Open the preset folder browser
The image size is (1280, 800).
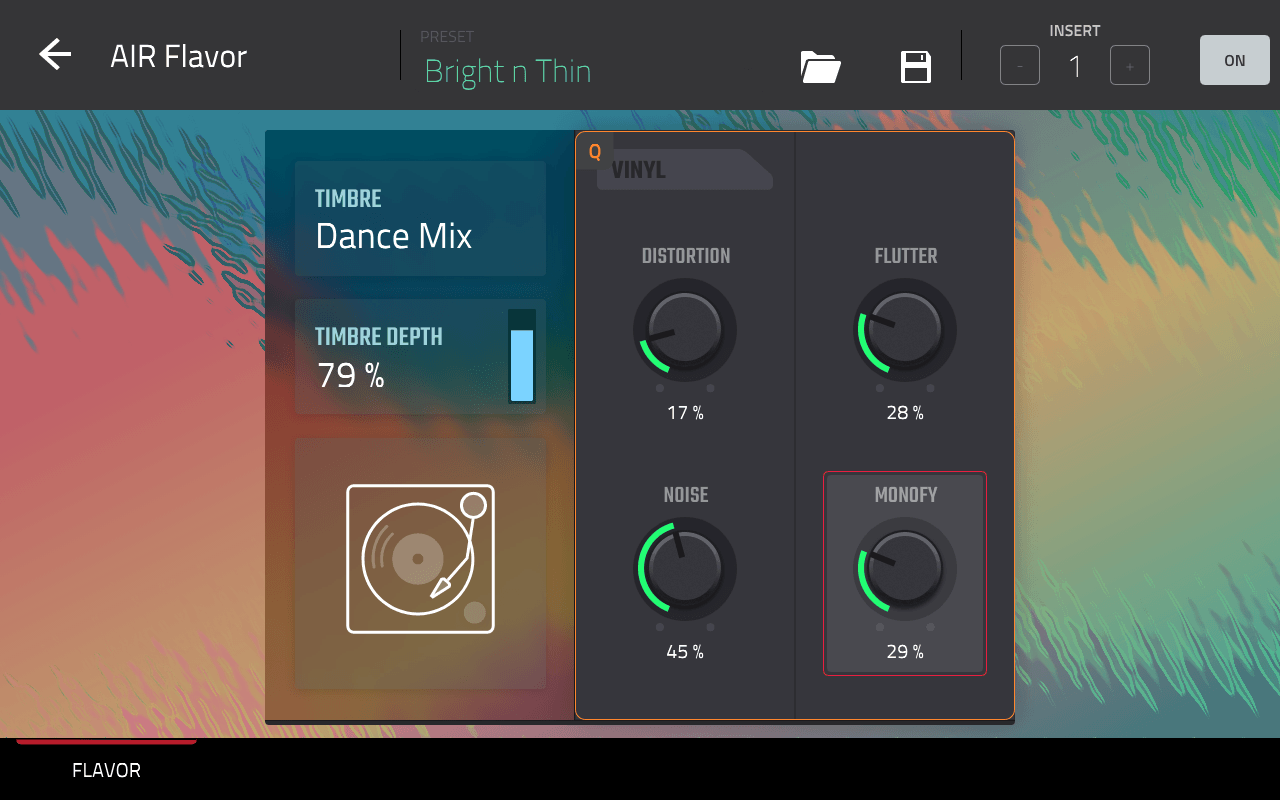(x=820, y=67)
